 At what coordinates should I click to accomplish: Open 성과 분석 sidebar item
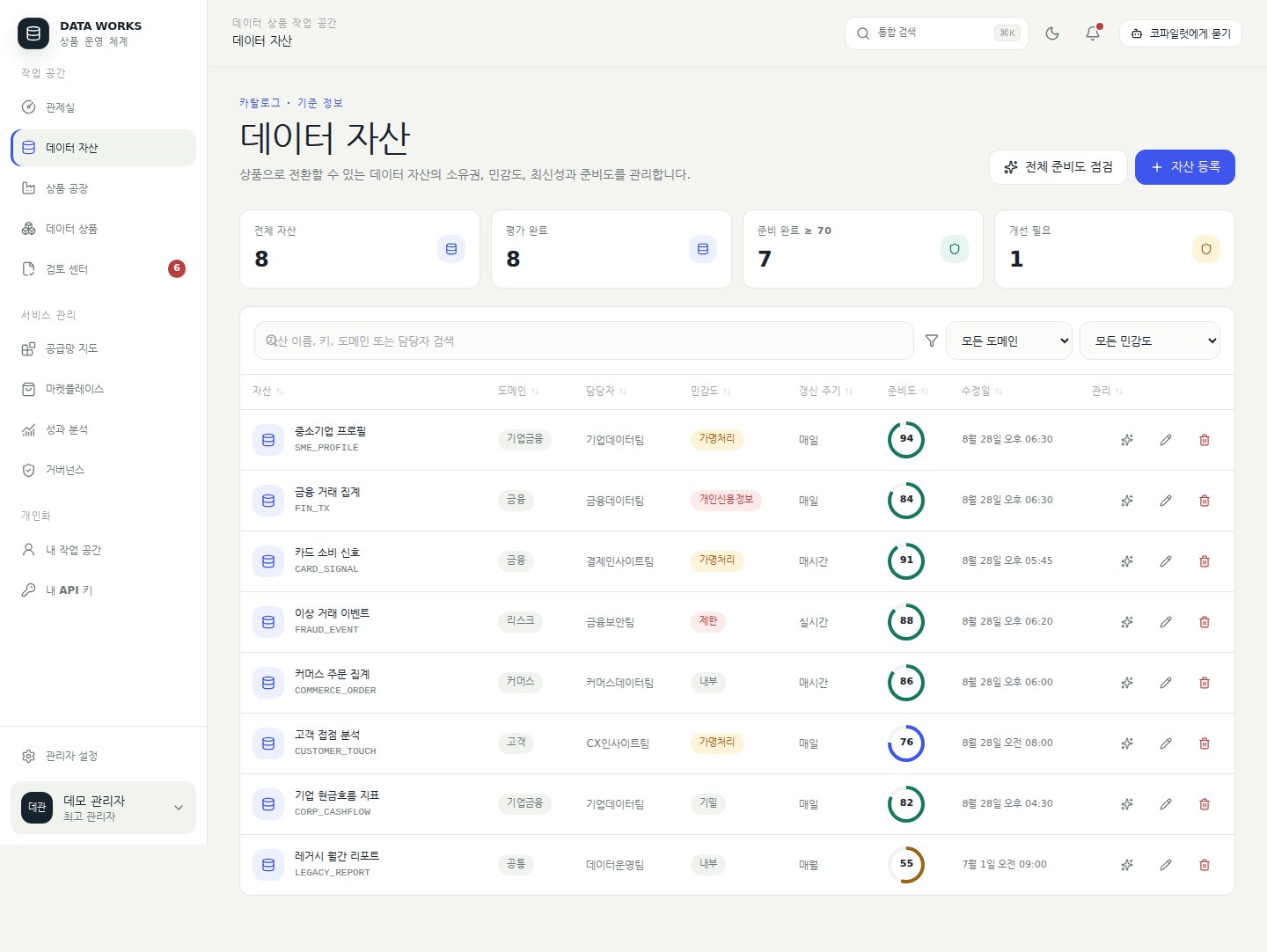coord(103,429)
